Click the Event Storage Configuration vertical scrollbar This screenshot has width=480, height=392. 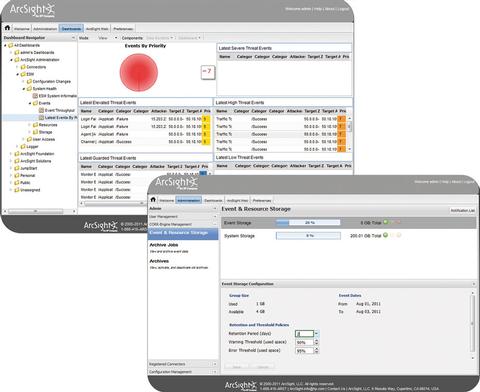[472, 325]
